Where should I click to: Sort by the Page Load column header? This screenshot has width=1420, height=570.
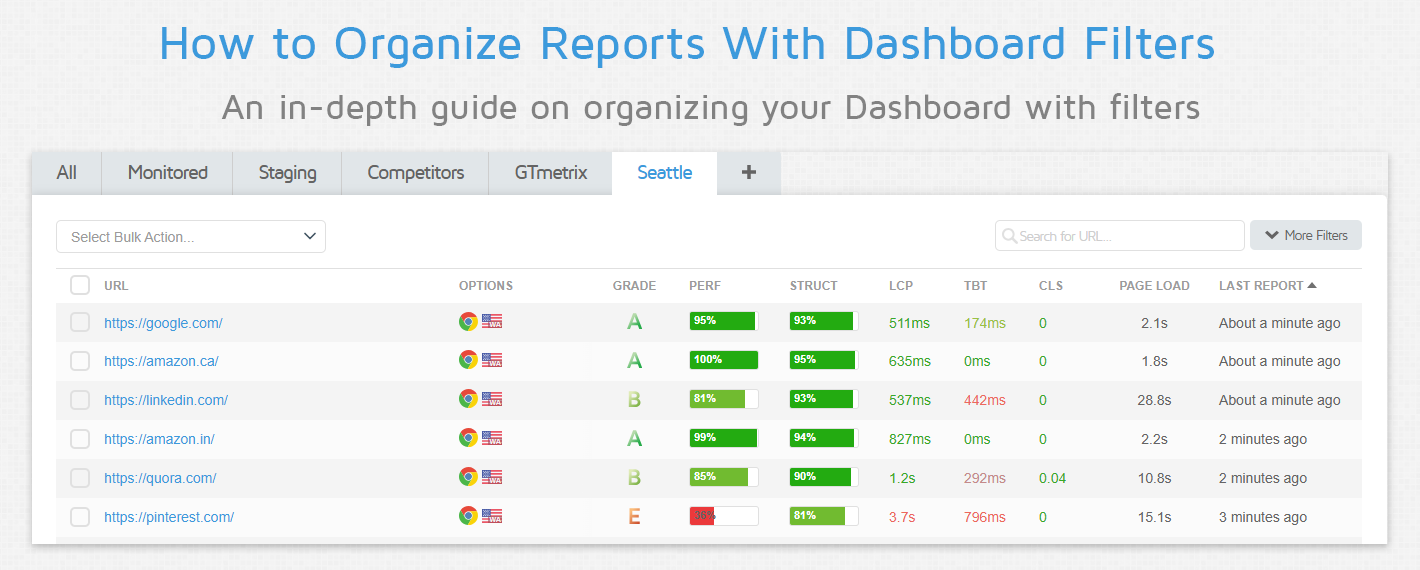click(x=1154, y=286)
